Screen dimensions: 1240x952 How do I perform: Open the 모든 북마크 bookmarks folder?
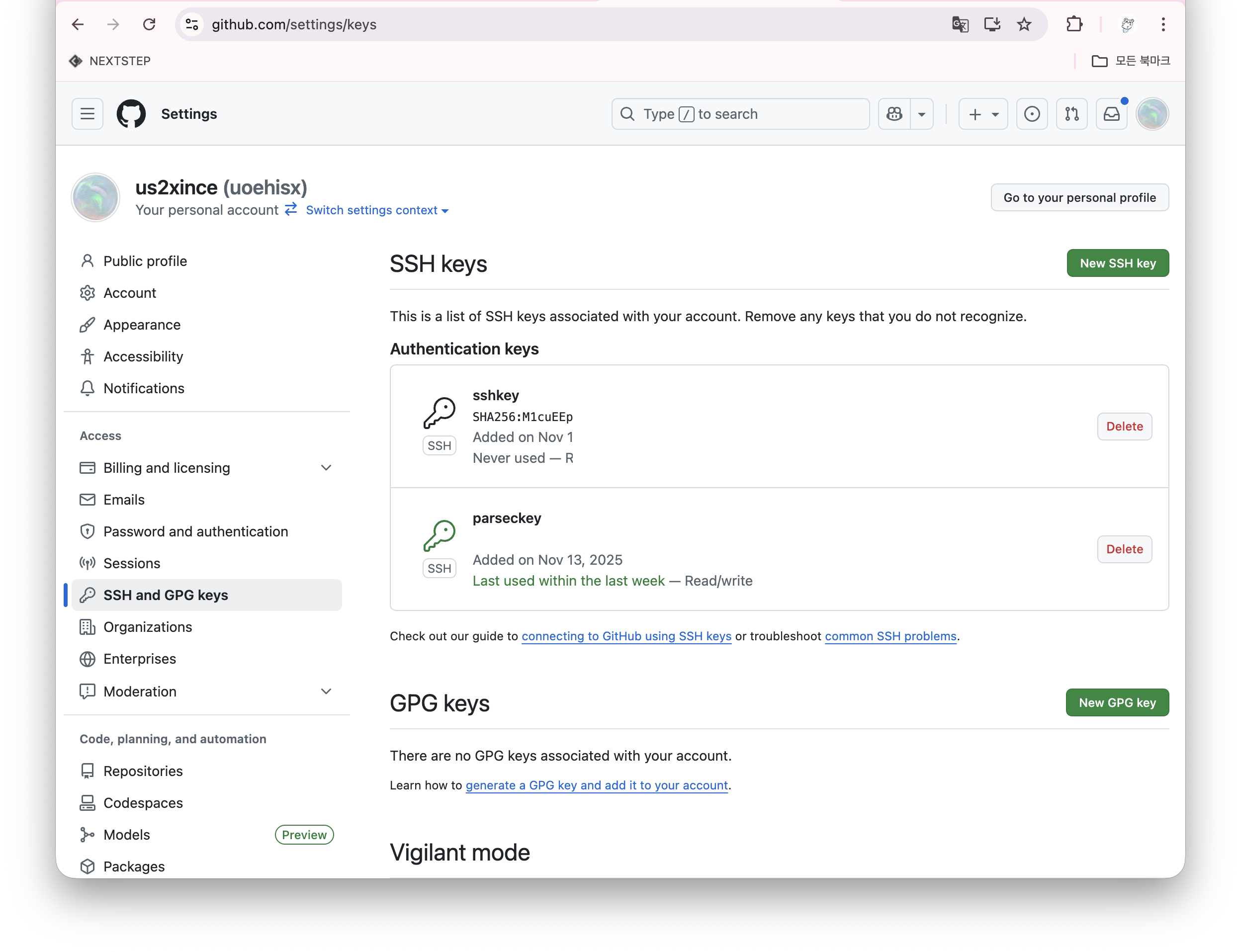[x=1131, y=61]
